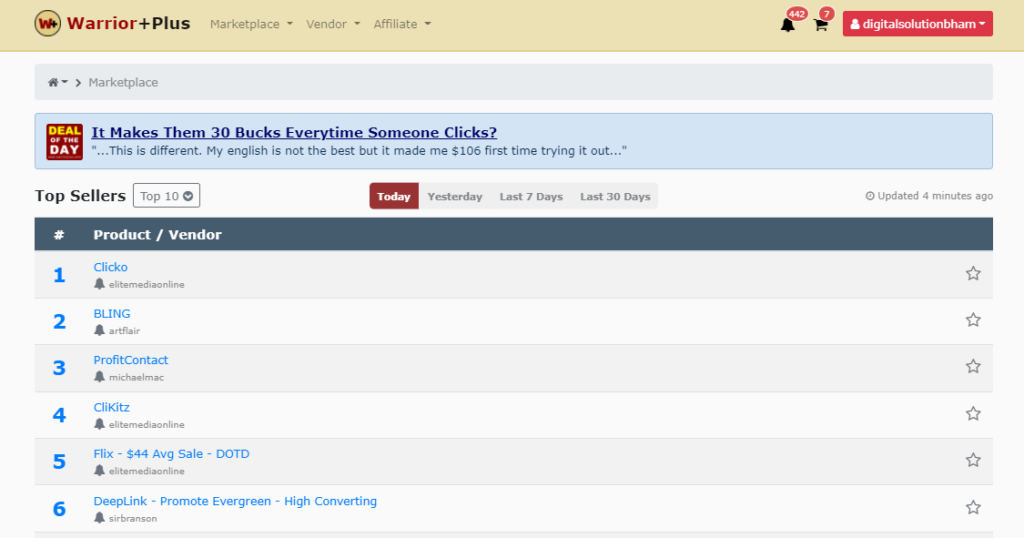Viewport: 1024px width, 538px height.
Task: Click Marketplace in the breadcrumb
Action: click(x=123, y=82)
